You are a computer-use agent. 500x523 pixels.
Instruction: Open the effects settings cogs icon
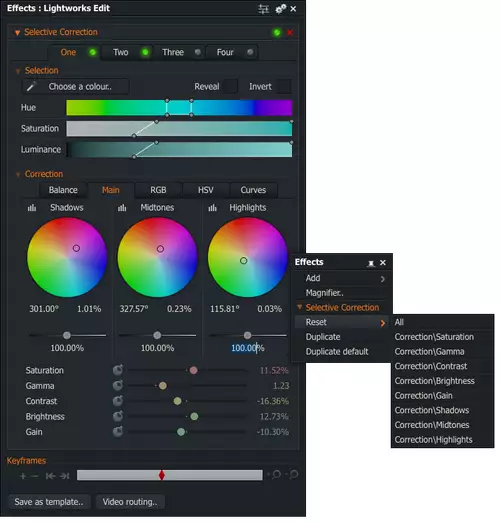[x=281, y=9]
